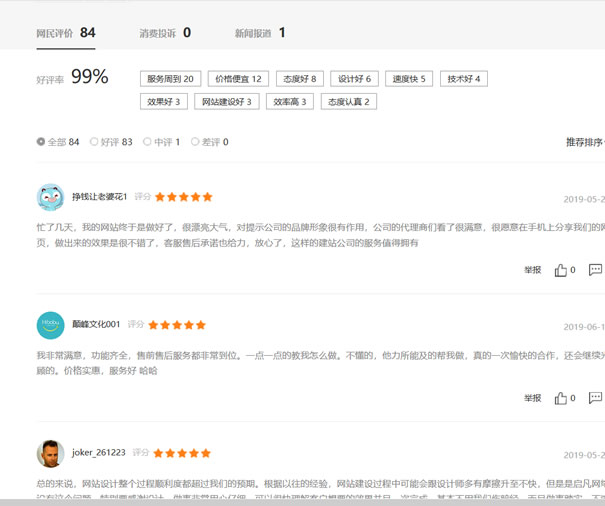
Task: Open the 推荐排序 sort dropdown
Action: coord(585,142)
